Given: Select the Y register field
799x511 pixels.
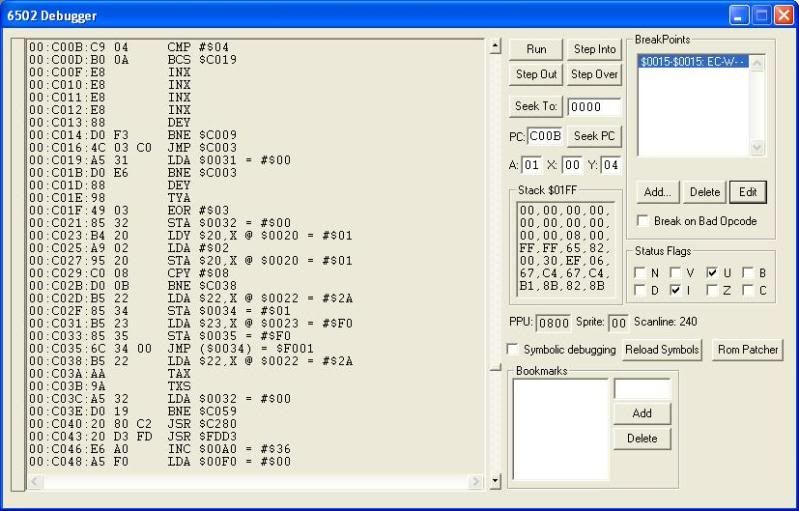Looking at the screenshot, I should (x=610, y=165).
